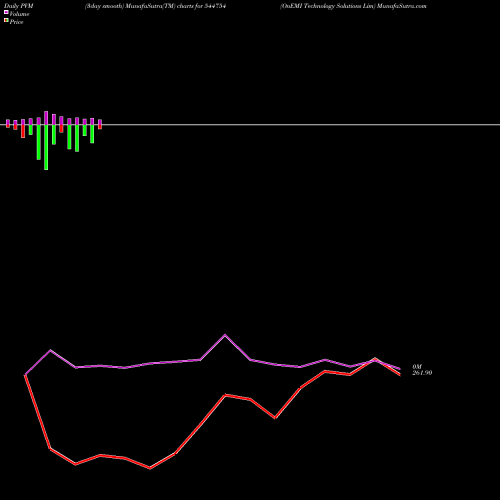Viewport: 500px width, 500px height.
Task: Click the '(3day smooth) MunafaSutra(TM) charts' heading
Action: [156, 6]
